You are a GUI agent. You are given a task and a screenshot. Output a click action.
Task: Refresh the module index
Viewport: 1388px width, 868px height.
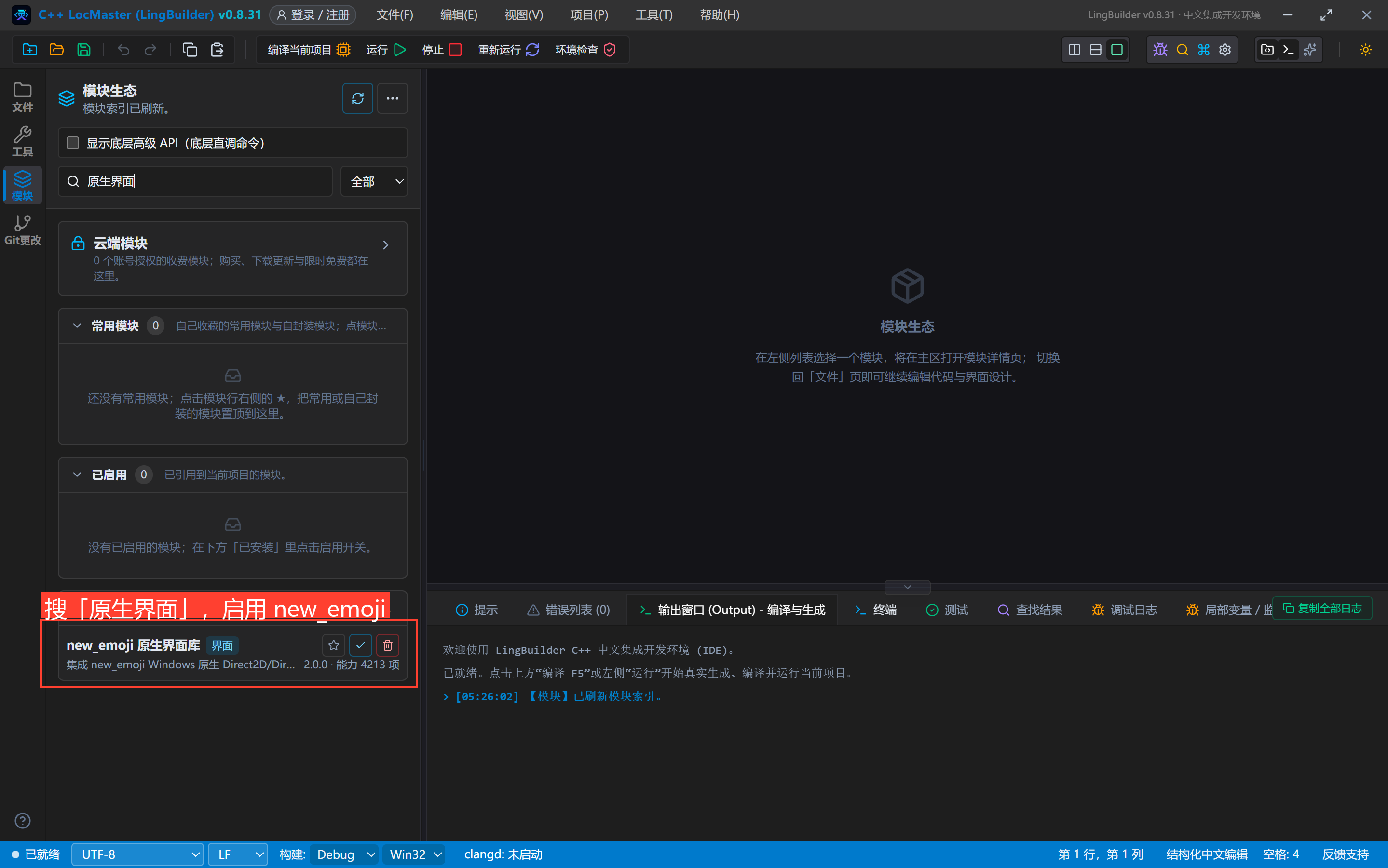[x=358, y=98]
